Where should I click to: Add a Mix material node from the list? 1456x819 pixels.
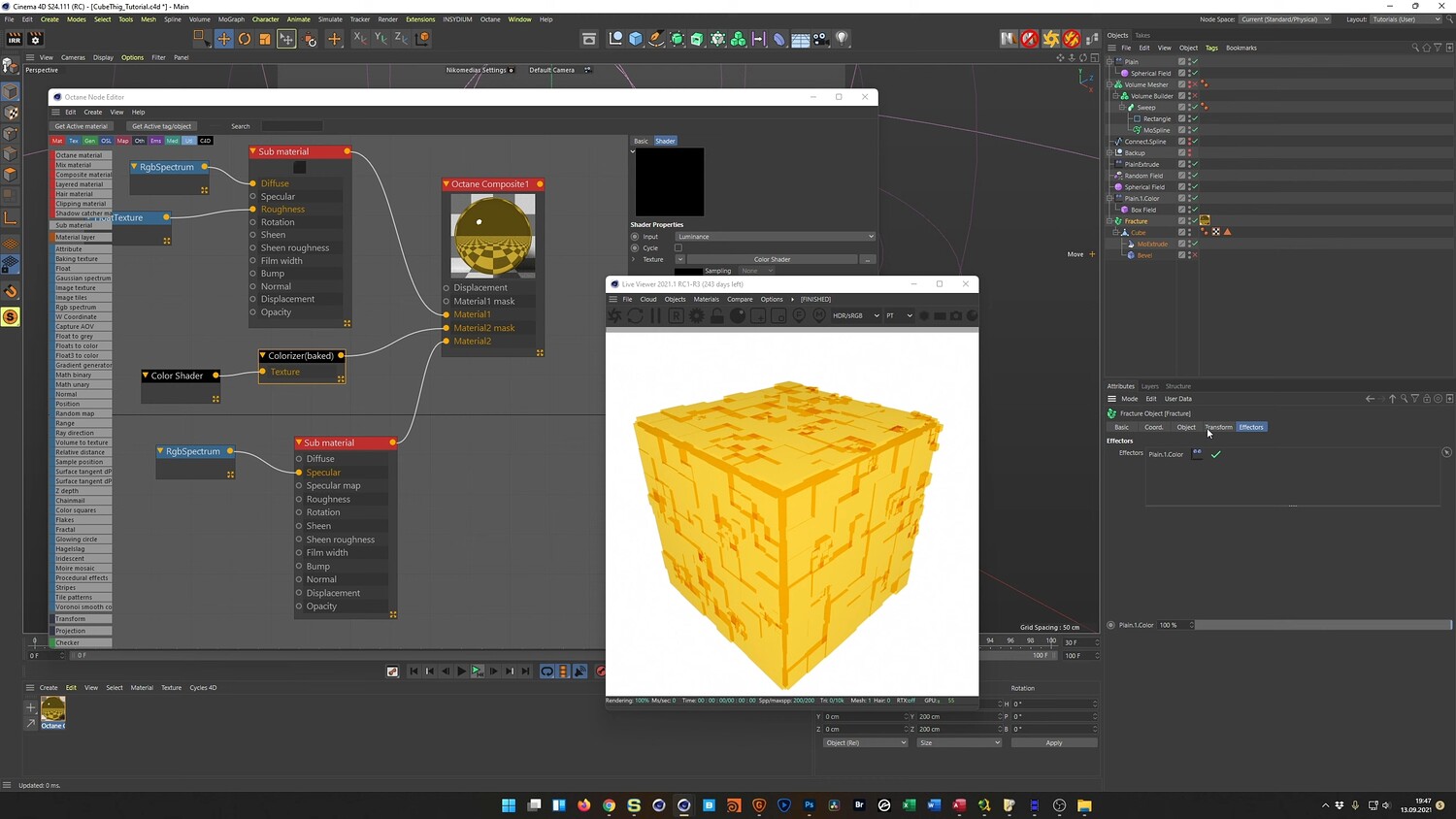tap(82, 165)
